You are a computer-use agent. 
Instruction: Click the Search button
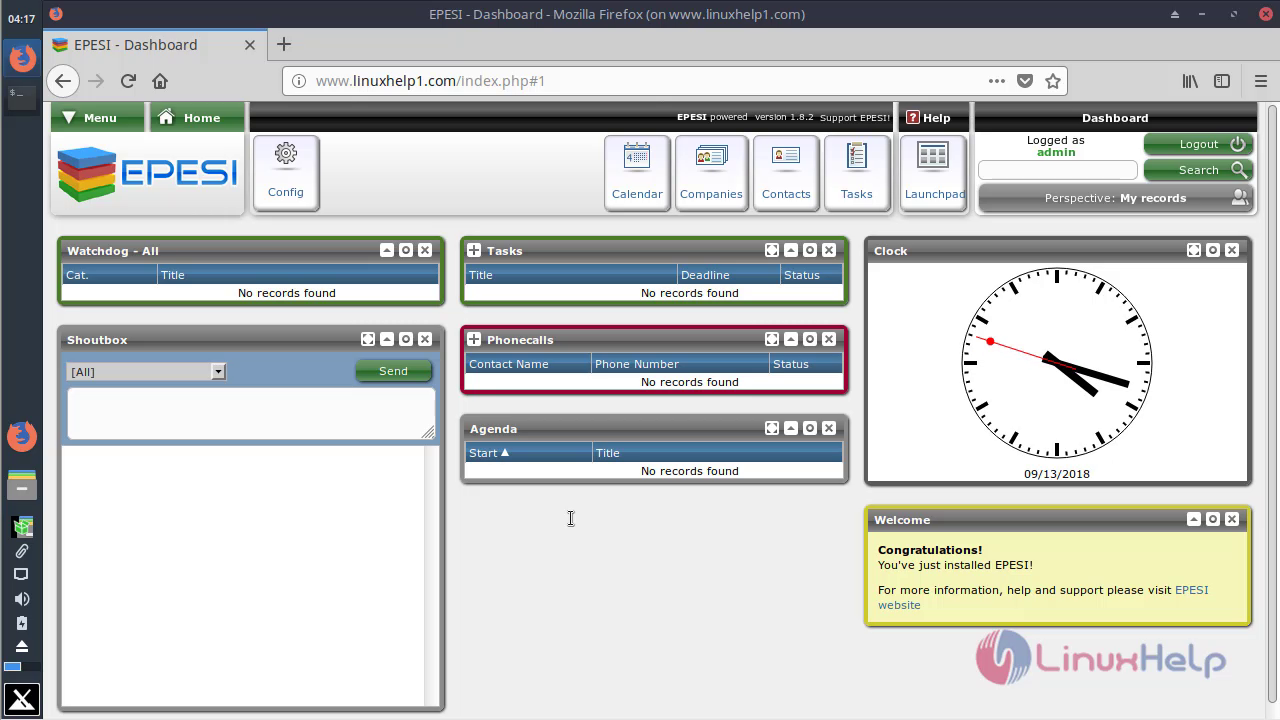click(1198, 170)
